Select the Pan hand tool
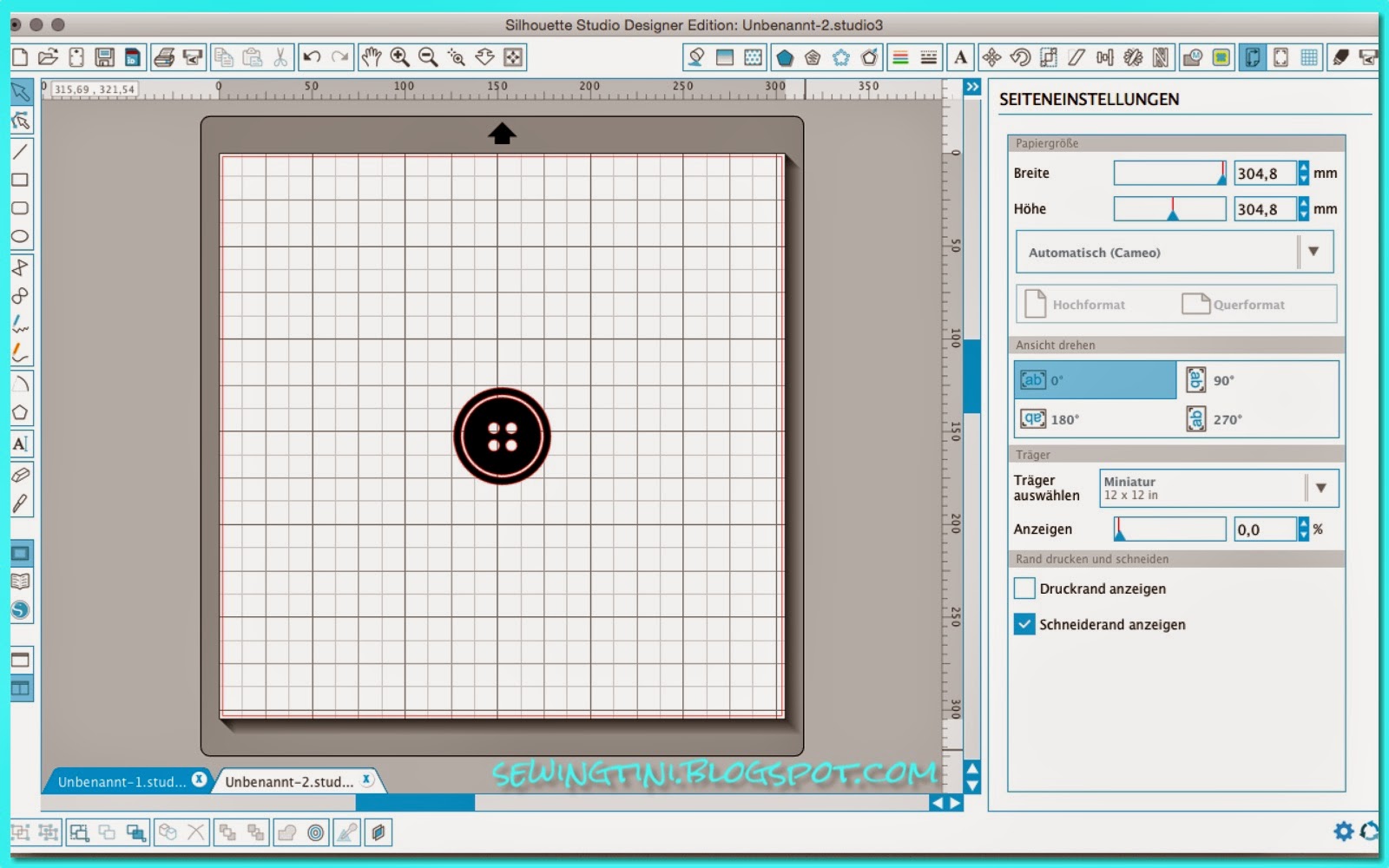The width and height of the screenshot is (1389, 868). tap(372, 57)
